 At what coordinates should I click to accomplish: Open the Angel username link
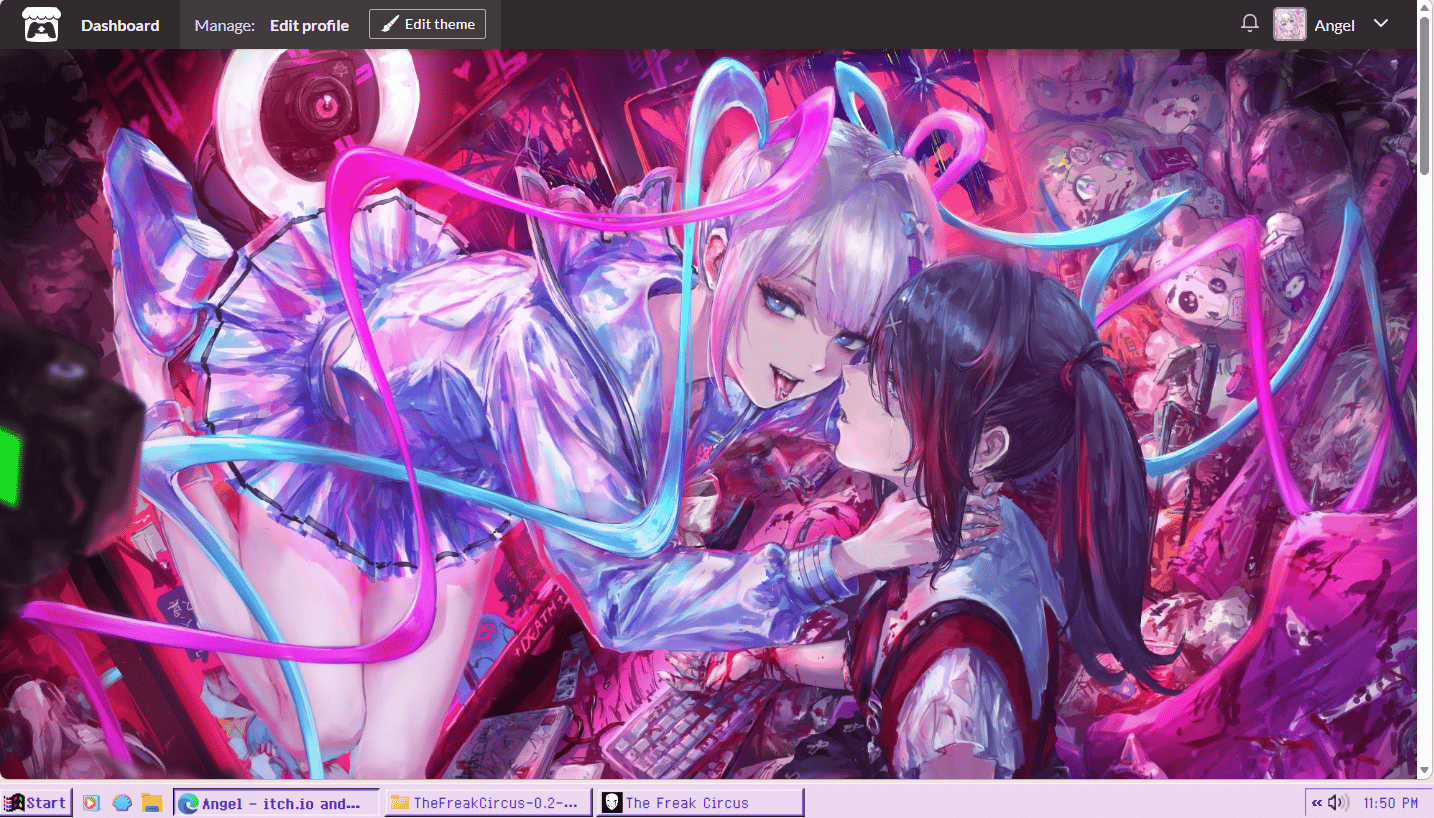pos(1334,26)
